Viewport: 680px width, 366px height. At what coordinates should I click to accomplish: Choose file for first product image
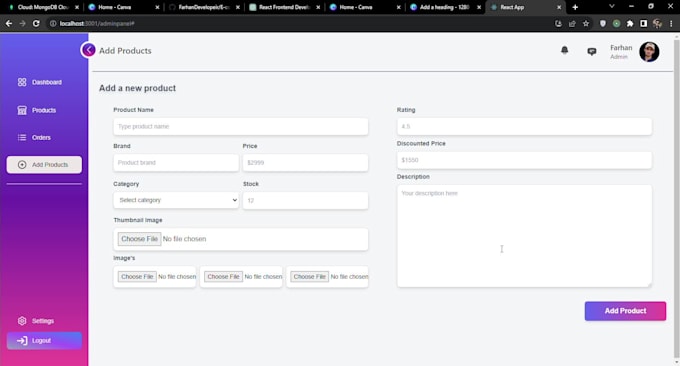pos(137,277)
